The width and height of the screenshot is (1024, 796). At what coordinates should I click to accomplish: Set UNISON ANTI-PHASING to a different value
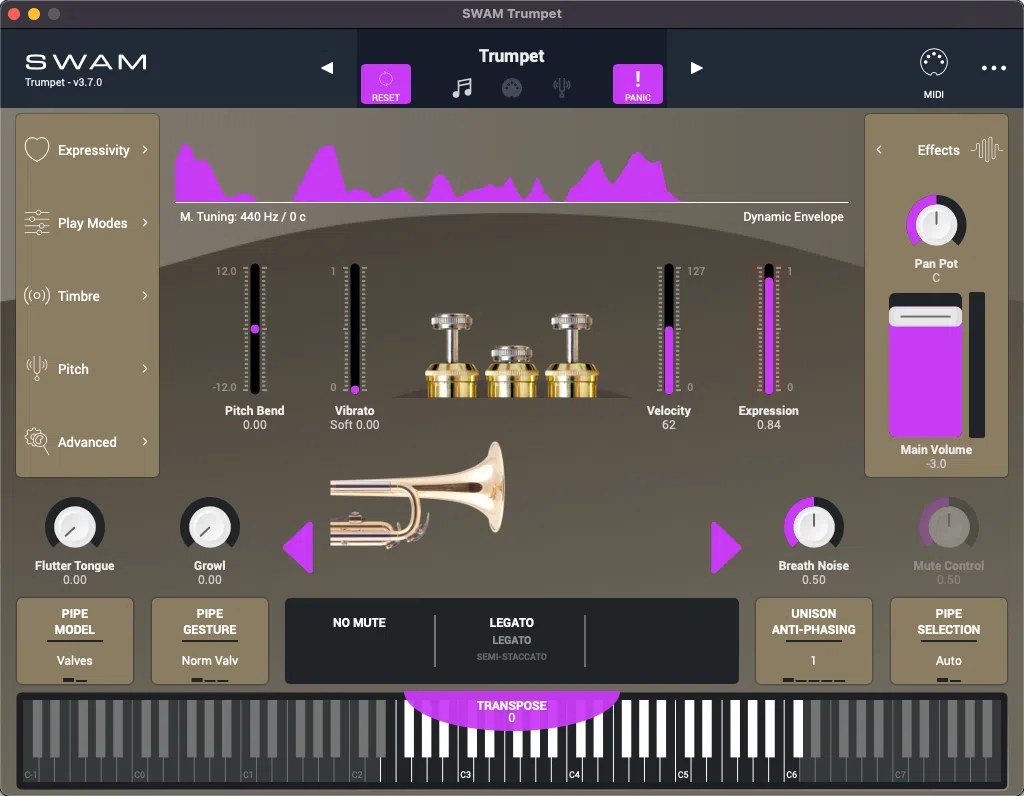coord(813,641)
